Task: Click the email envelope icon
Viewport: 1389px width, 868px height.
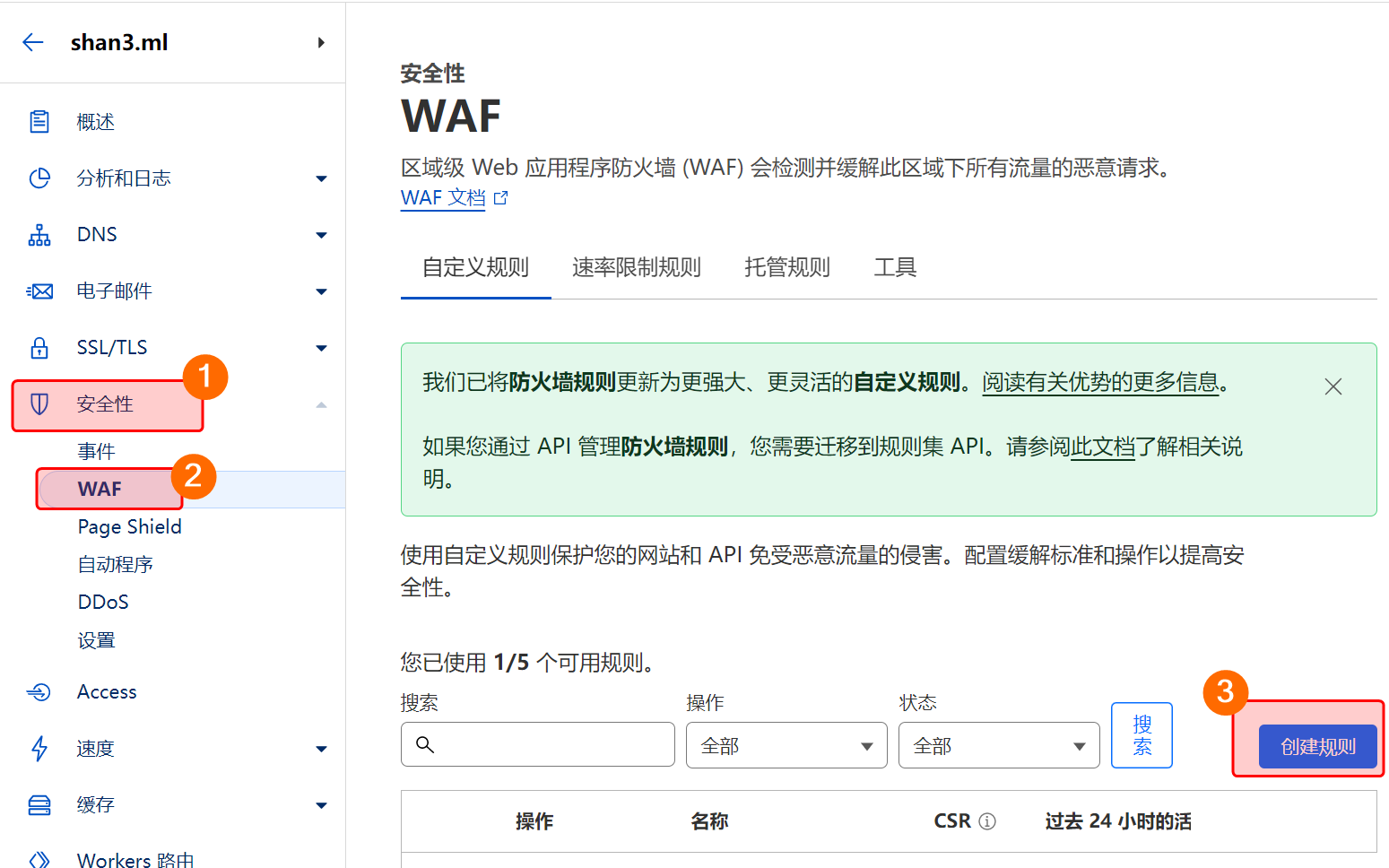Action: coord(39,291)
